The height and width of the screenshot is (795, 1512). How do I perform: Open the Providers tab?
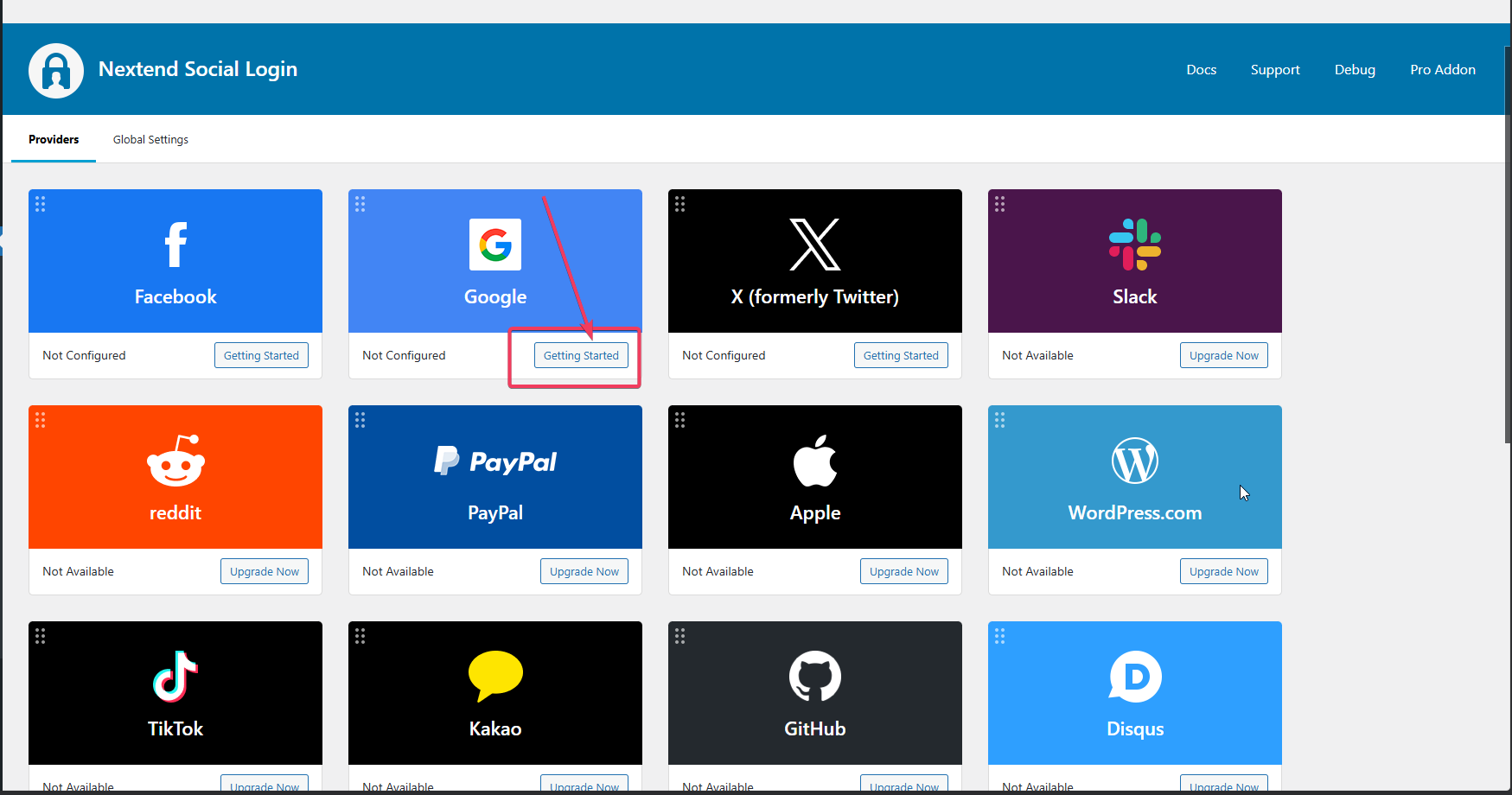(54, 139)
